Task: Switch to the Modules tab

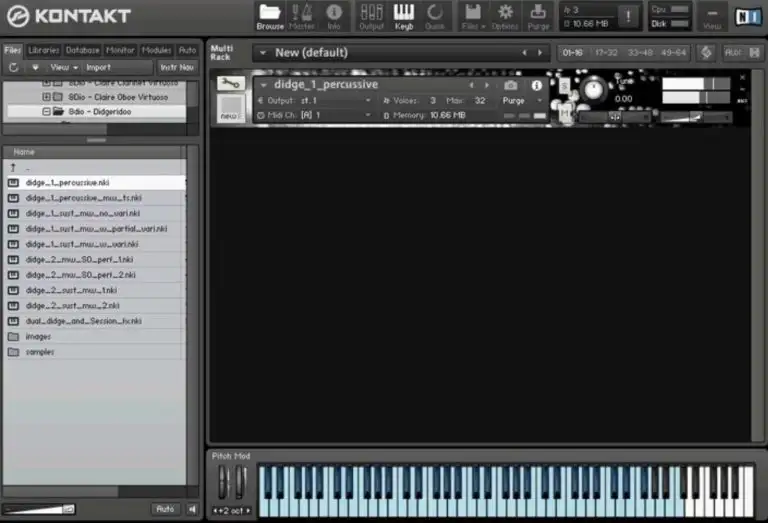Action: (156, 50)
